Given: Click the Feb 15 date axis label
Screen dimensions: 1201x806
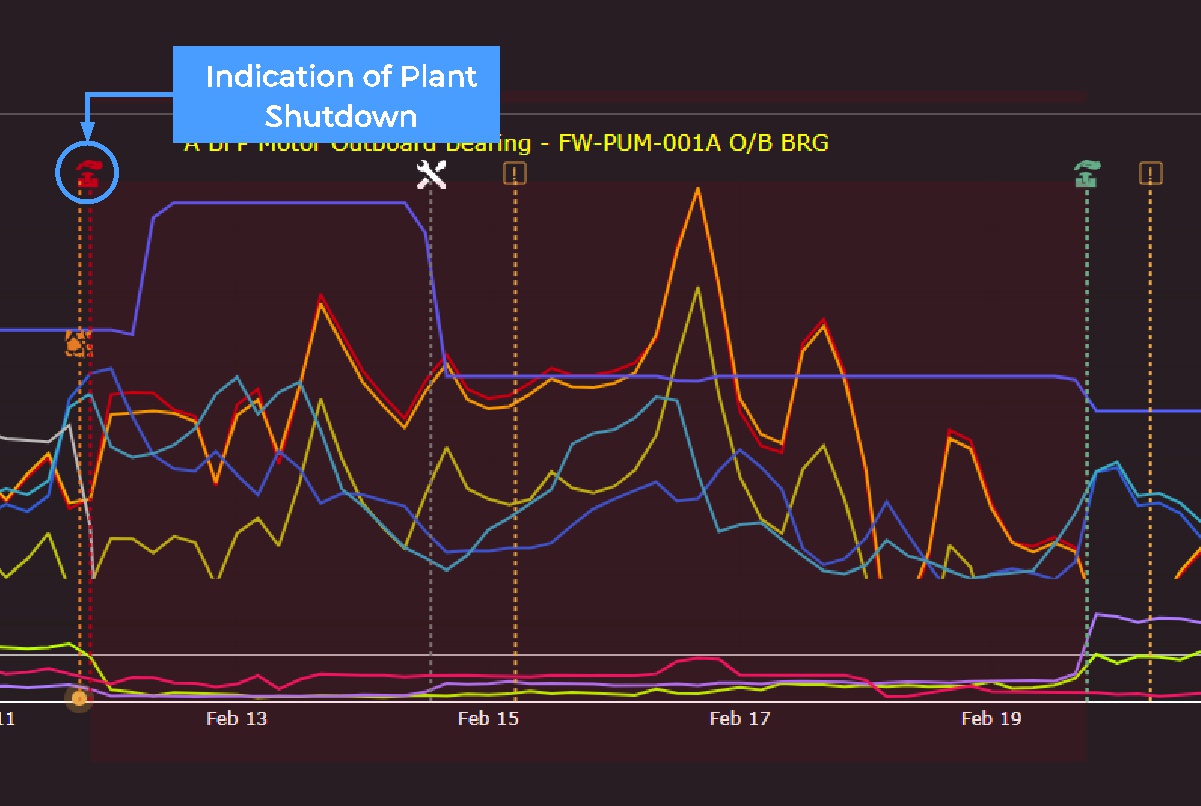Looking at the screenshot, I should 489,718.
